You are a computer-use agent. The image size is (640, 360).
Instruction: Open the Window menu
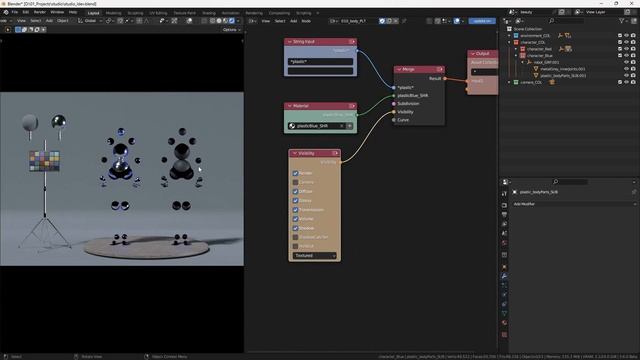click(57, 12)
